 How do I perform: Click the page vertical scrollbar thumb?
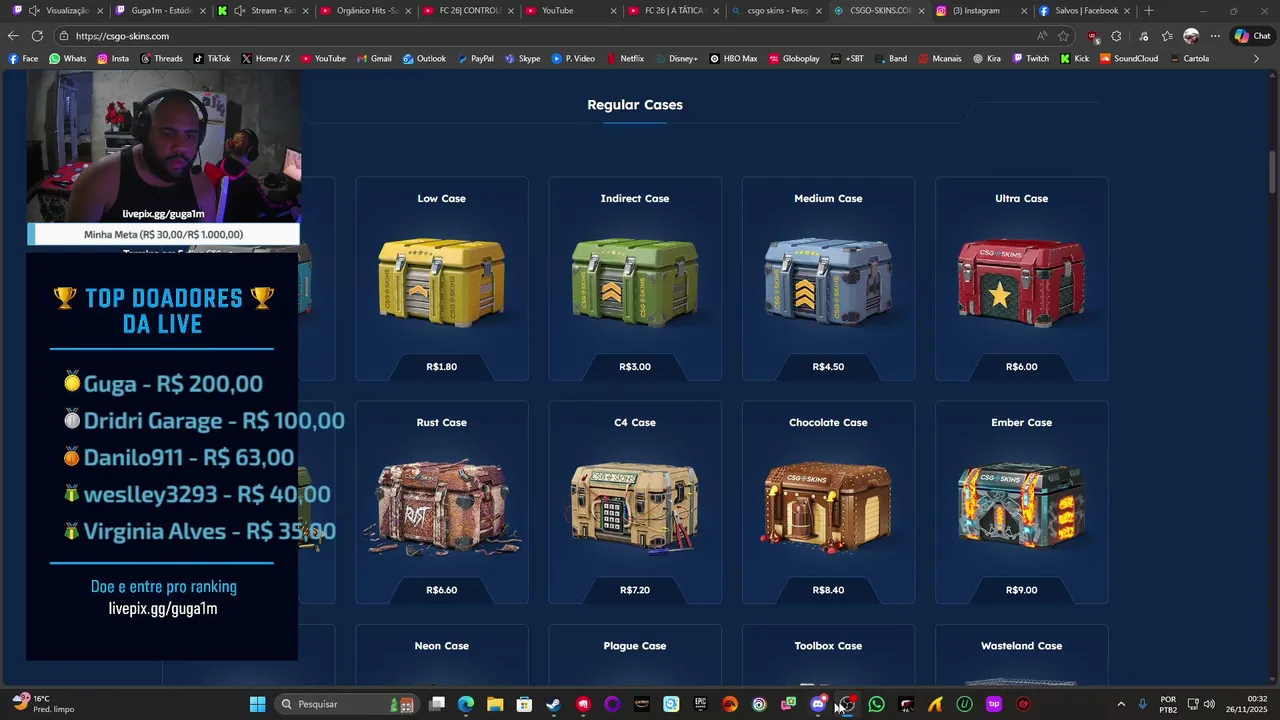pyautogui.click(x=1272, y=172)
